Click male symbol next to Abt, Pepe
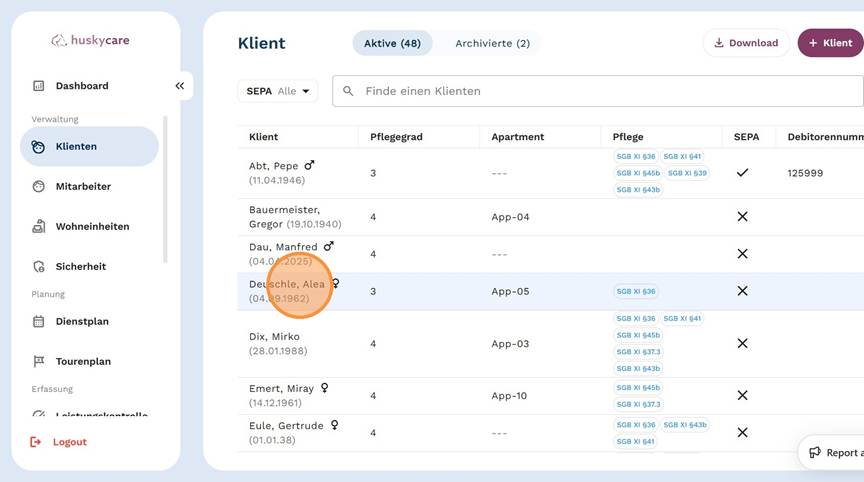This screenshot has height=482, width=864. click(x=309, y=165)
